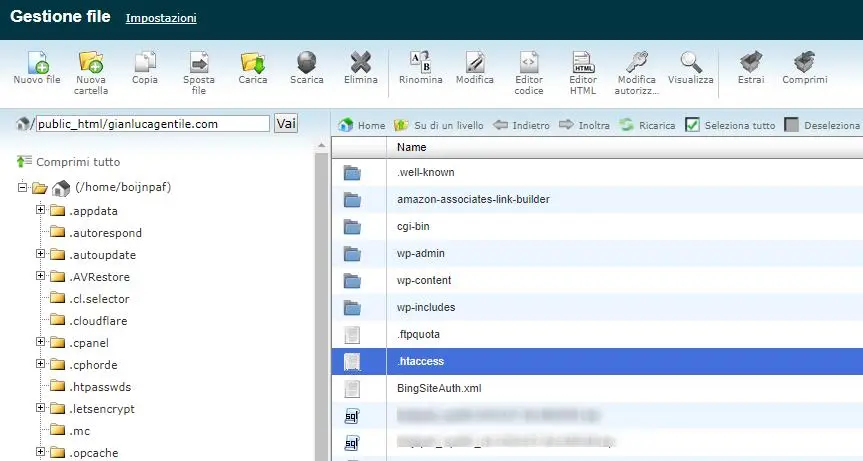Open the Carica upload tool

(x=253, y=68)
